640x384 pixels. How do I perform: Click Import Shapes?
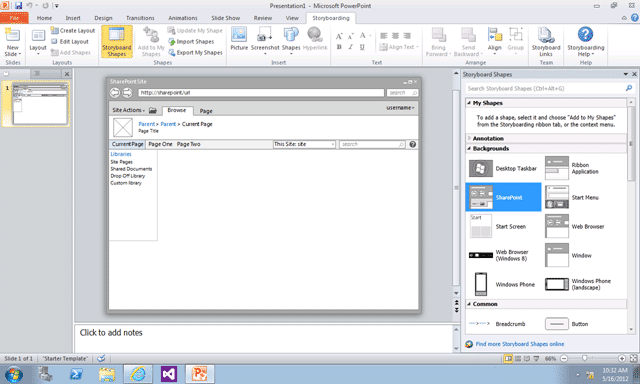pyautogui.click(x=191, y=42)
